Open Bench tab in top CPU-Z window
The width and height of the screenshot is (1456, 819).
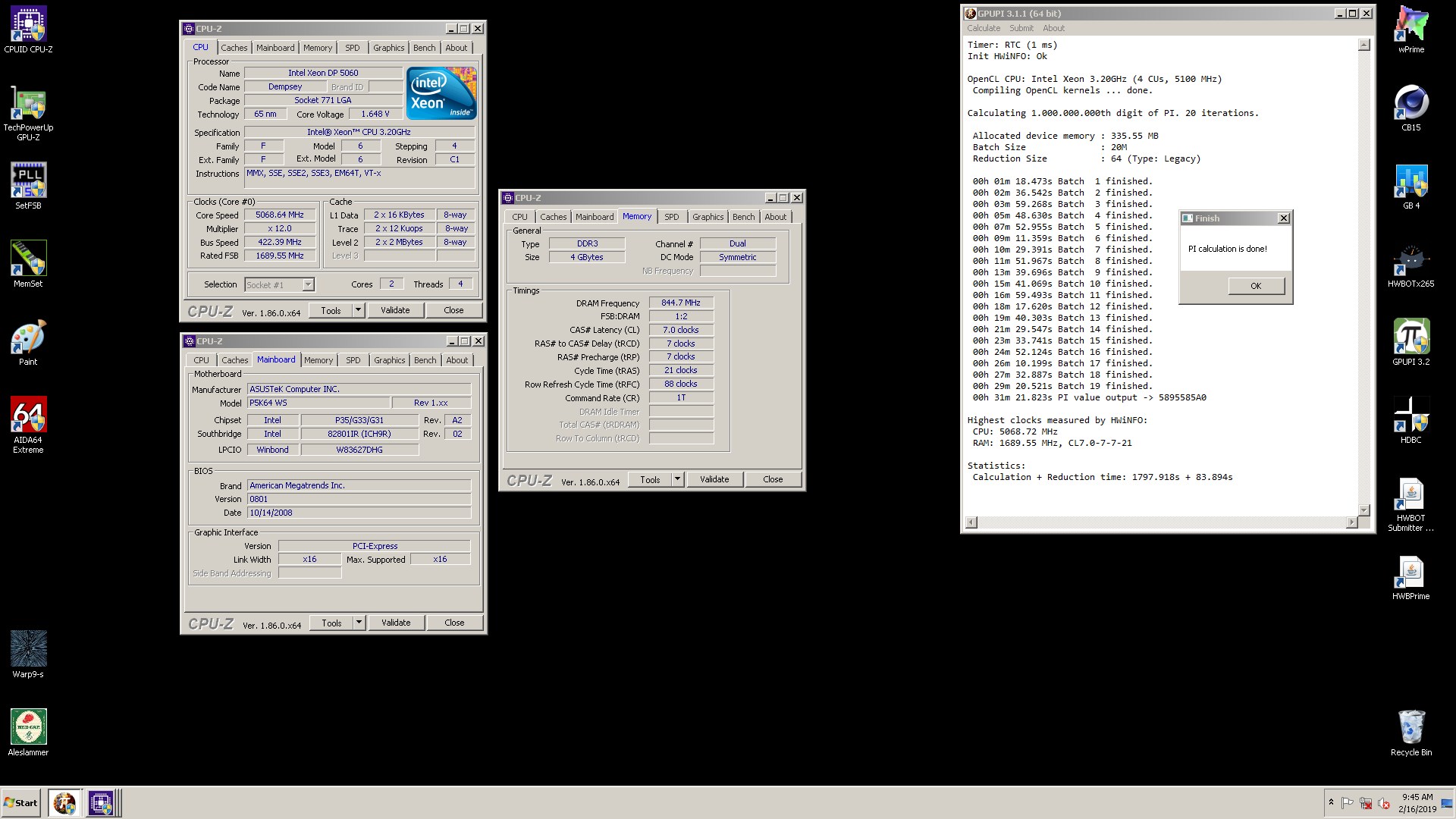click(424, 48)
